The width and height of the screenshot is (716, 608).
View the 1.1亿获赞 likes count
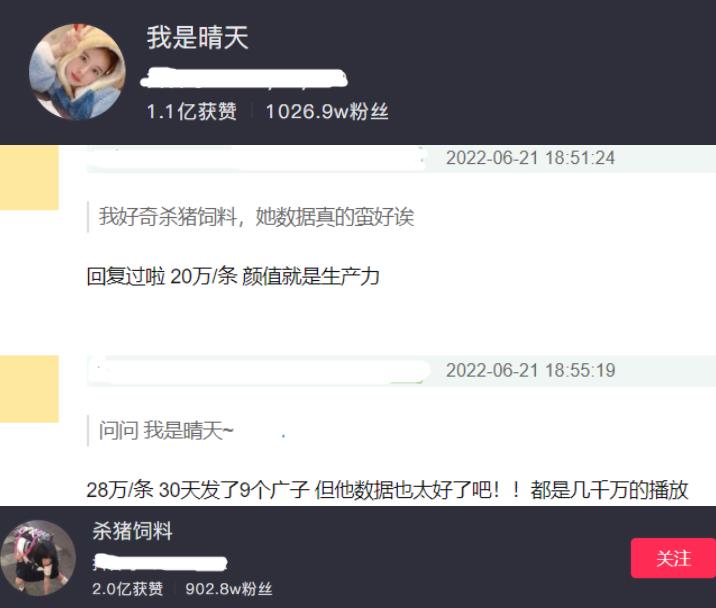coord(191,111)
